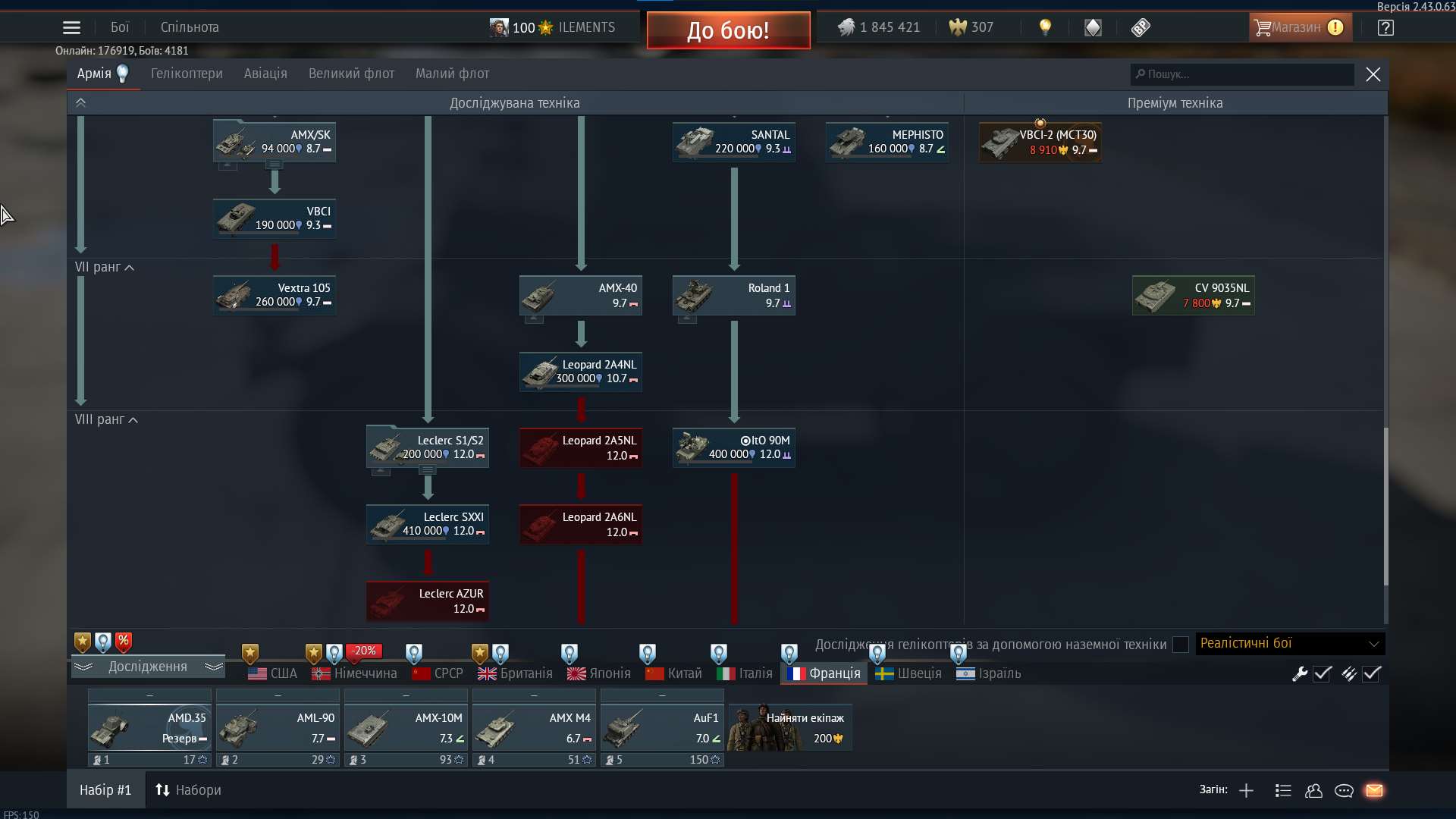Screen dimensions: 1456x819
Task: Expand the AMX/SK group list icon
Action: (275, 165)
